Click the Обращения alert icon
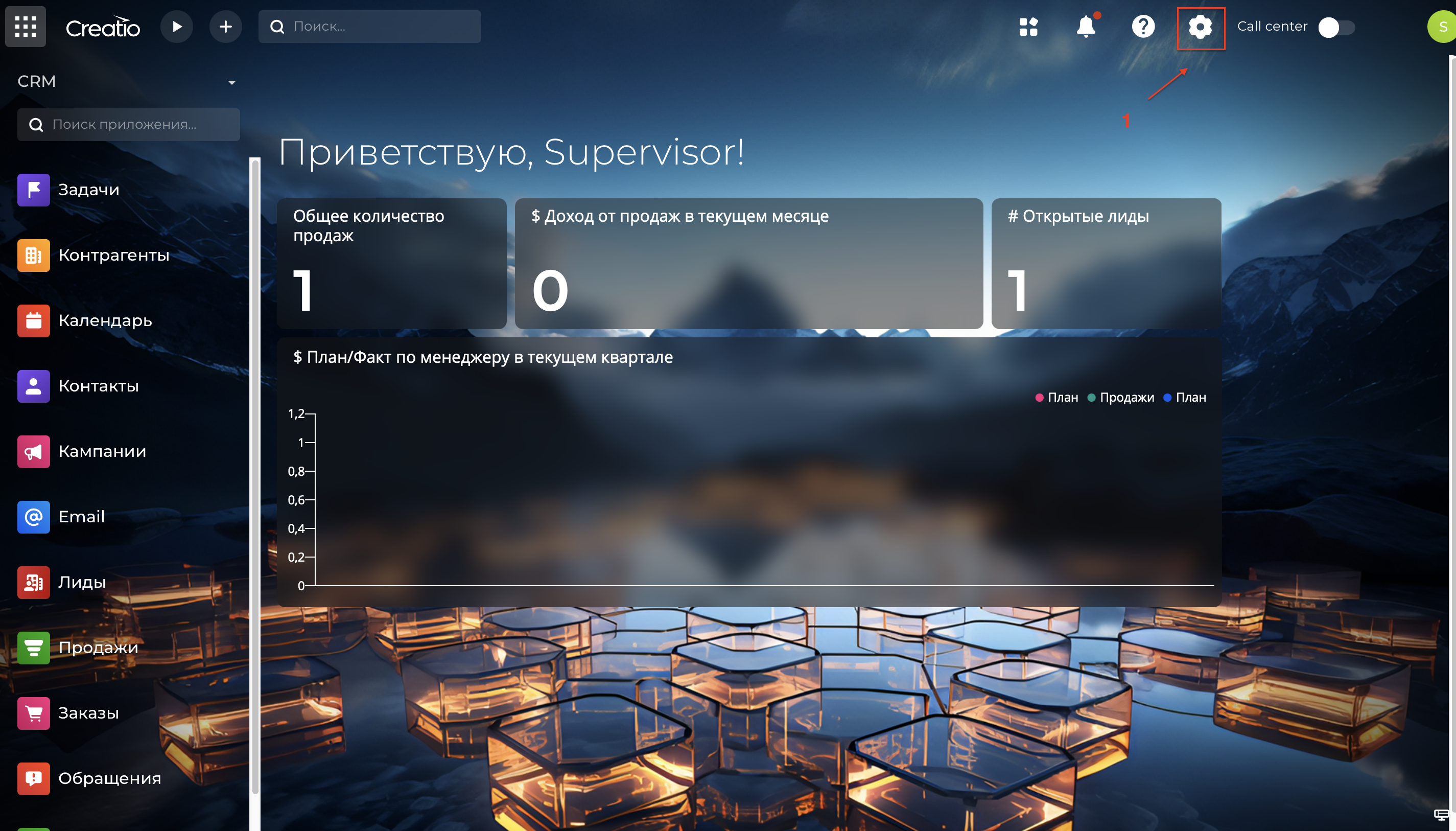Image resolution: width=1456 pixels, height=831 pixels. (34, 779)
